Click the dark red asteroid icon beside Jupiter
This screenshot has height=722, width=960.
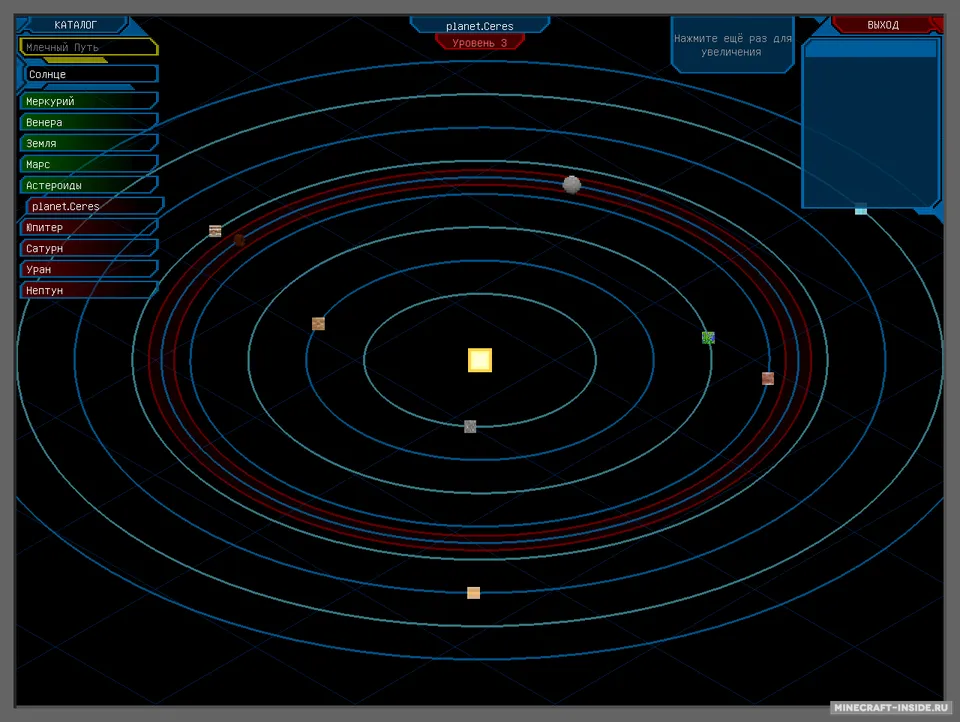(239, 240)
